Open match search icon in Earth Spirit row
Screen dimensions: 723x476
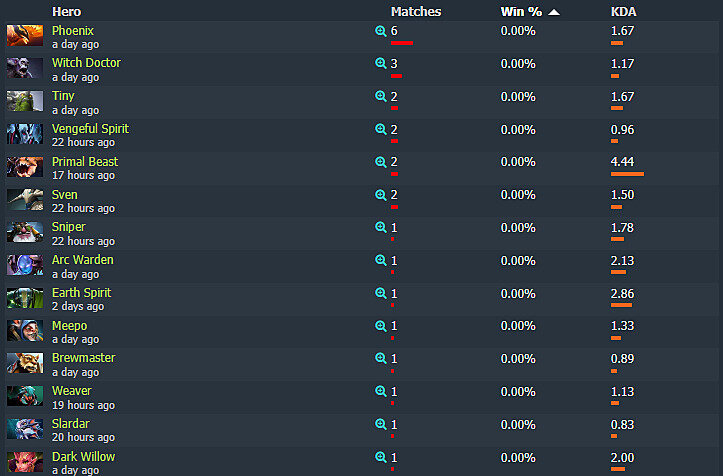pos(380,293)
